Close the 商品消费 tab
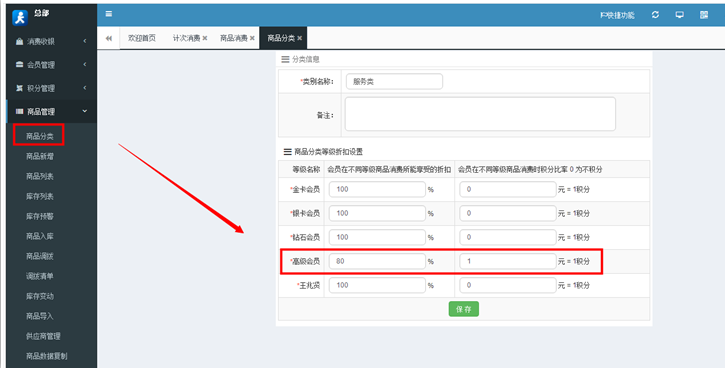 pyautogui.click(x=252, y=38)
